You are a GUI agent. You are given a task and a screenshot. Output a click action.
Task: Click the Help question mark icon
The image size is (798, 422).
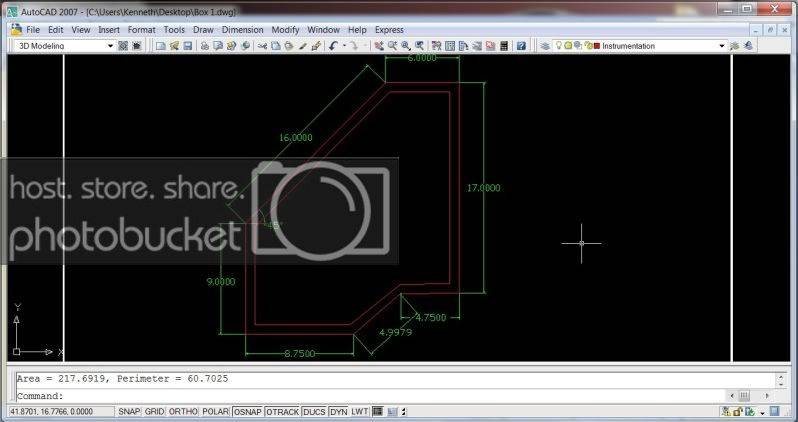click(x=521, y=46)
